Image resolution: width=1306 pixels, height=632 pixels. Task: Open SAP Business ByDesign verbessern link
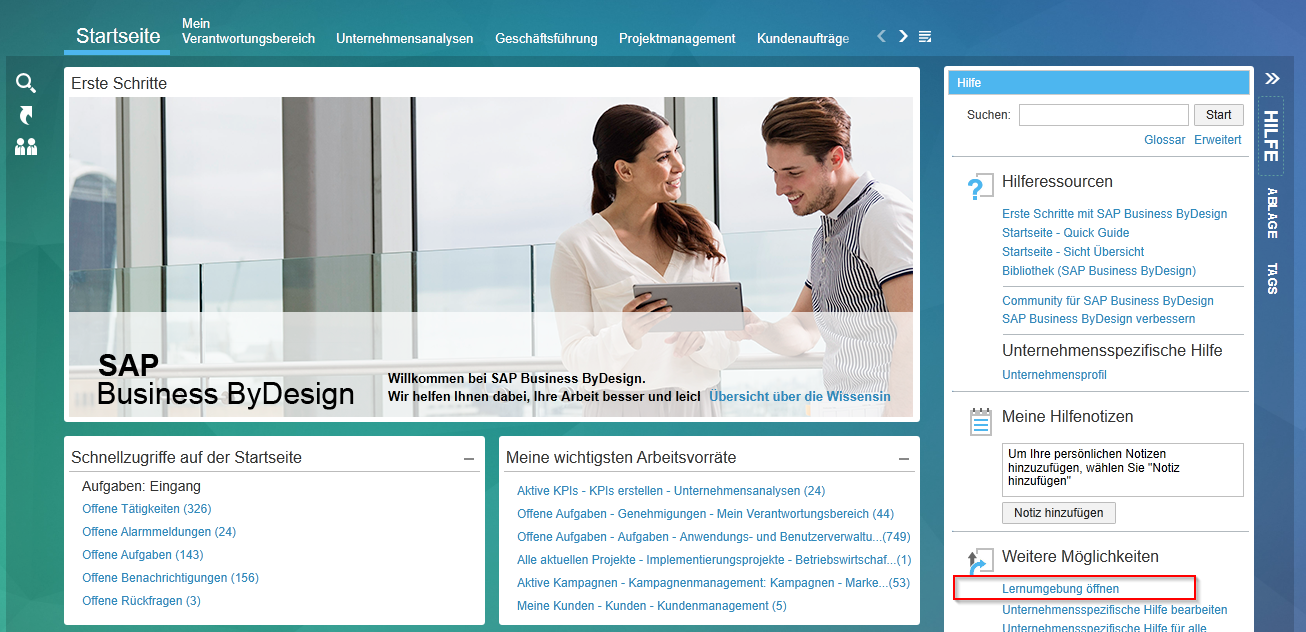pyautogui.click(x=1098, y=319)
